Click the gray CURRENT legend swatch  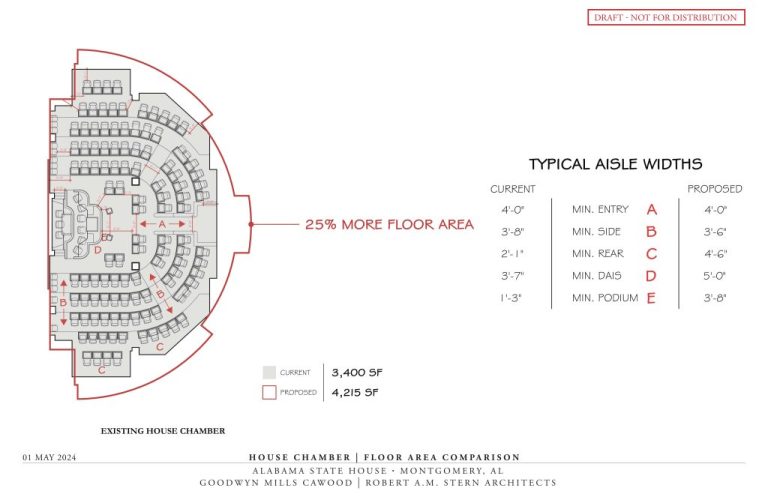[269, 372]
